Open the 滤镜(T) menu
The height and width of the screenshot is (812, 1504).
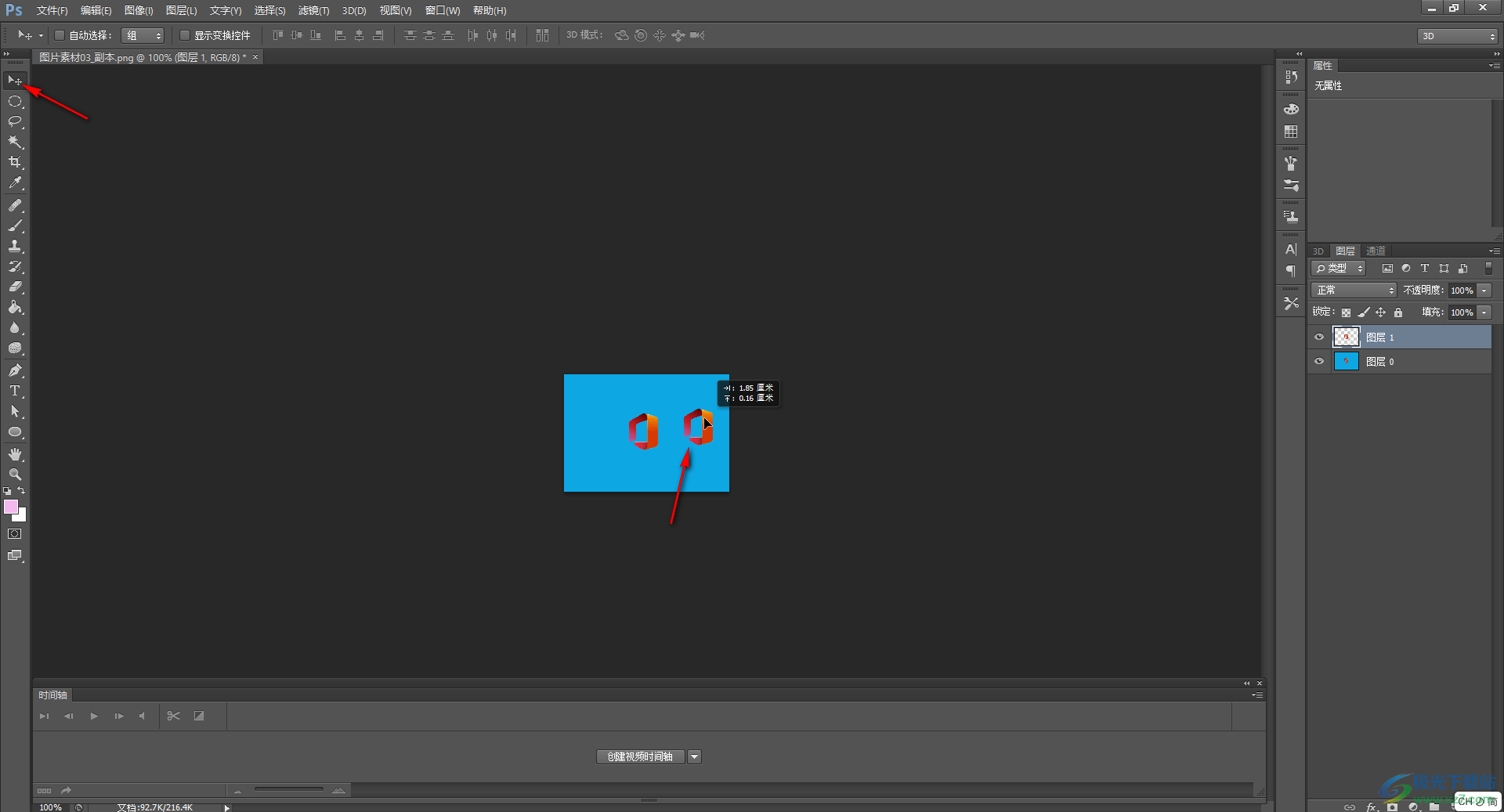tap(313, 10)
